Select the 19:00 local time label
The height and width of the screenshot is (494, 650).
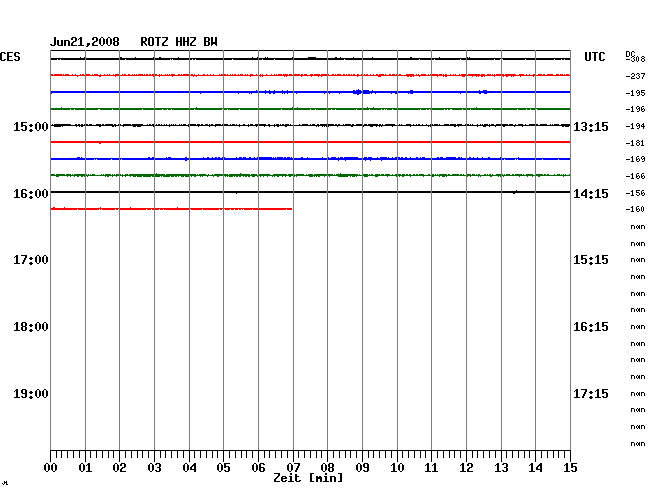pos(31,394)
